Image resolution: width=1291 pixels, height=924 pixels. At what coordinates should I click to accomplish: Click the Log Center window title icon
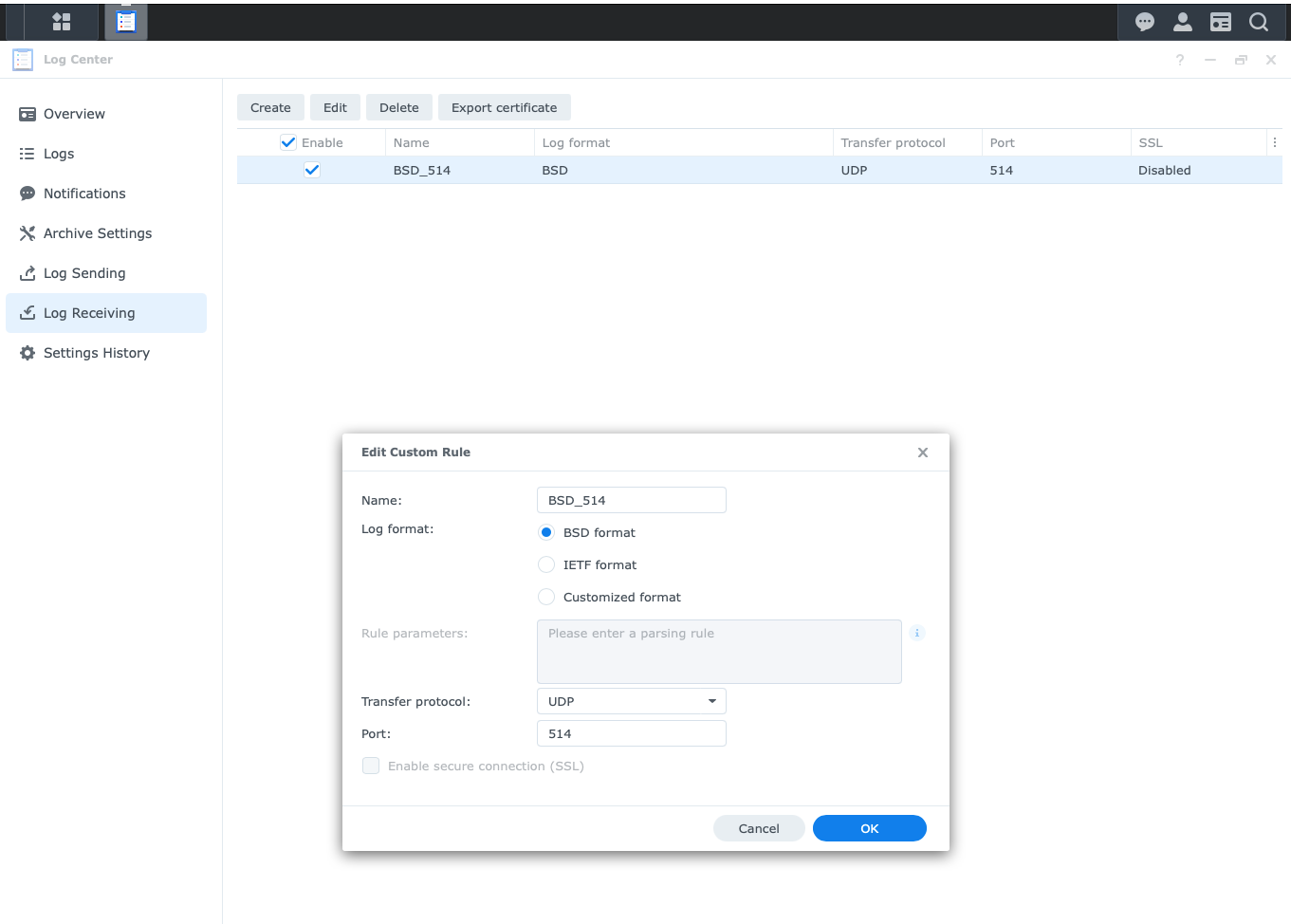click(23, 60)
